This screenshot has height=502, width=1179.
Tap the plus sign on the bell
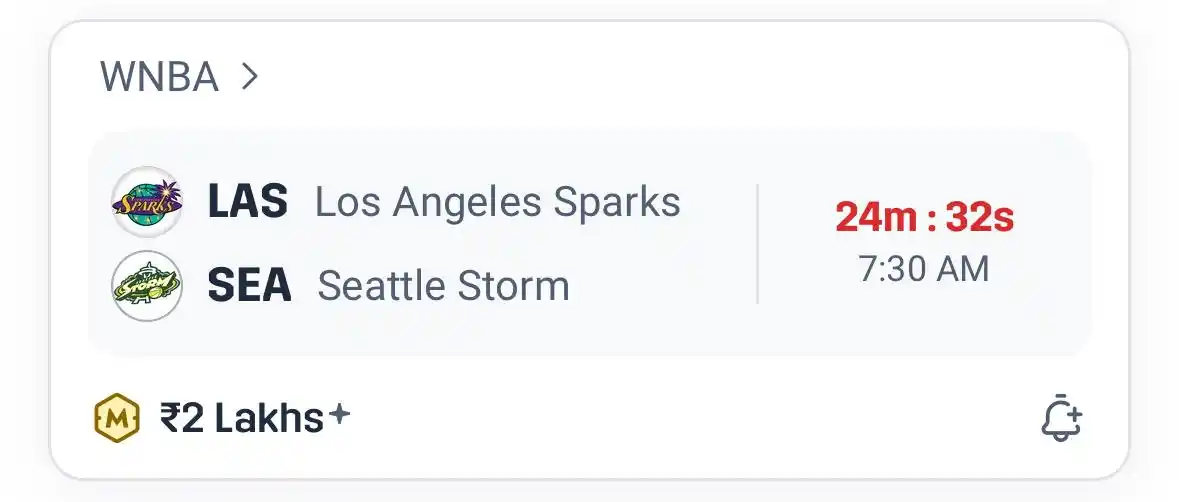click(x=1072, y=413)
